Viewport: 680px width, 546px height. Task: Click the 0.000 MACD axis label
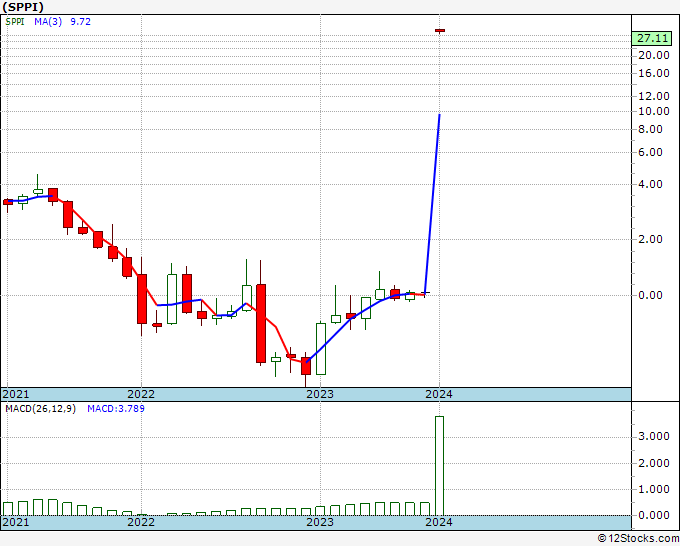[654, 516]
